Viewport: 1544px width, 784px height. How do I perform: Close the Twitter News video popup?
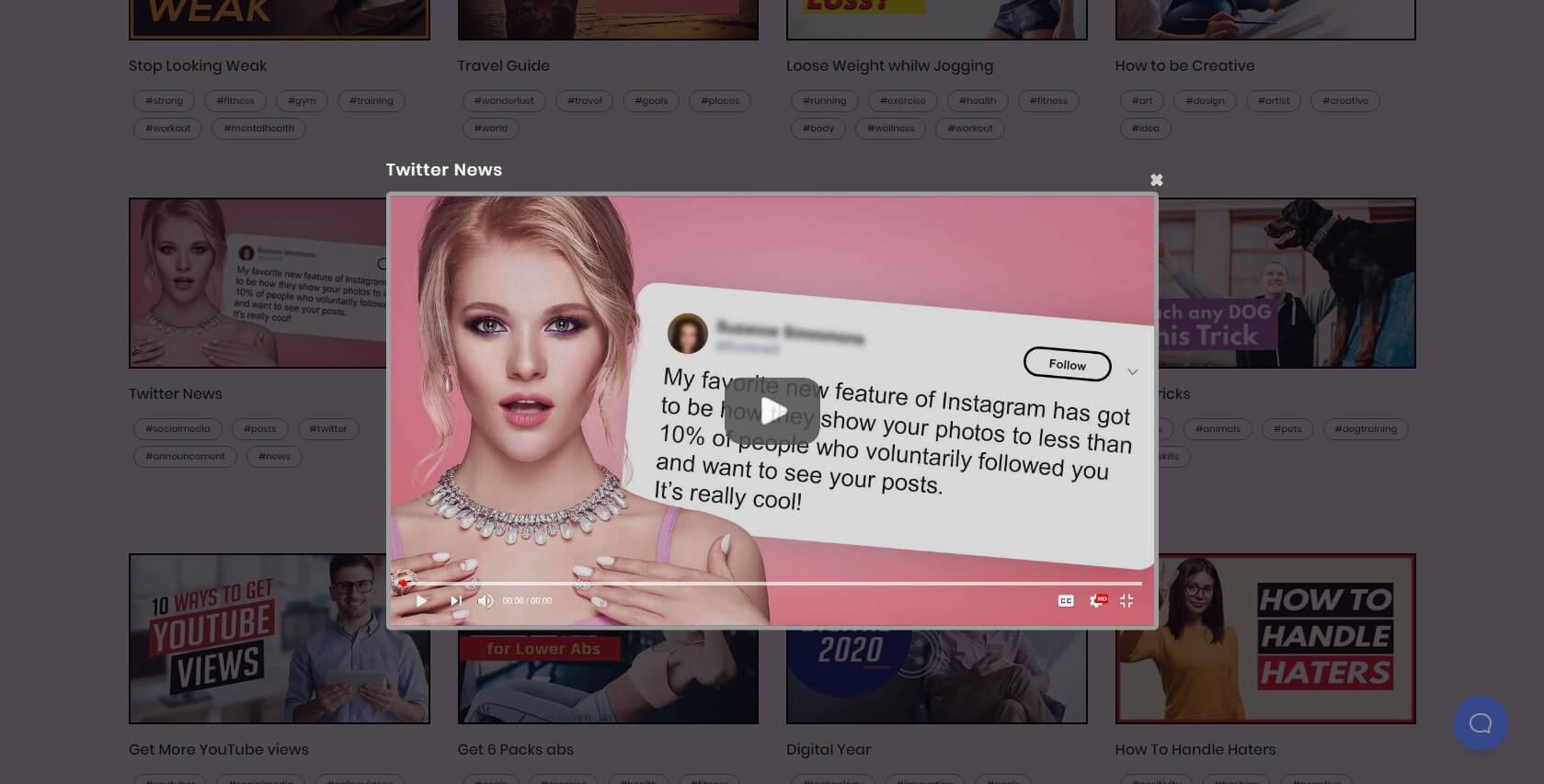pos(1156,180)
